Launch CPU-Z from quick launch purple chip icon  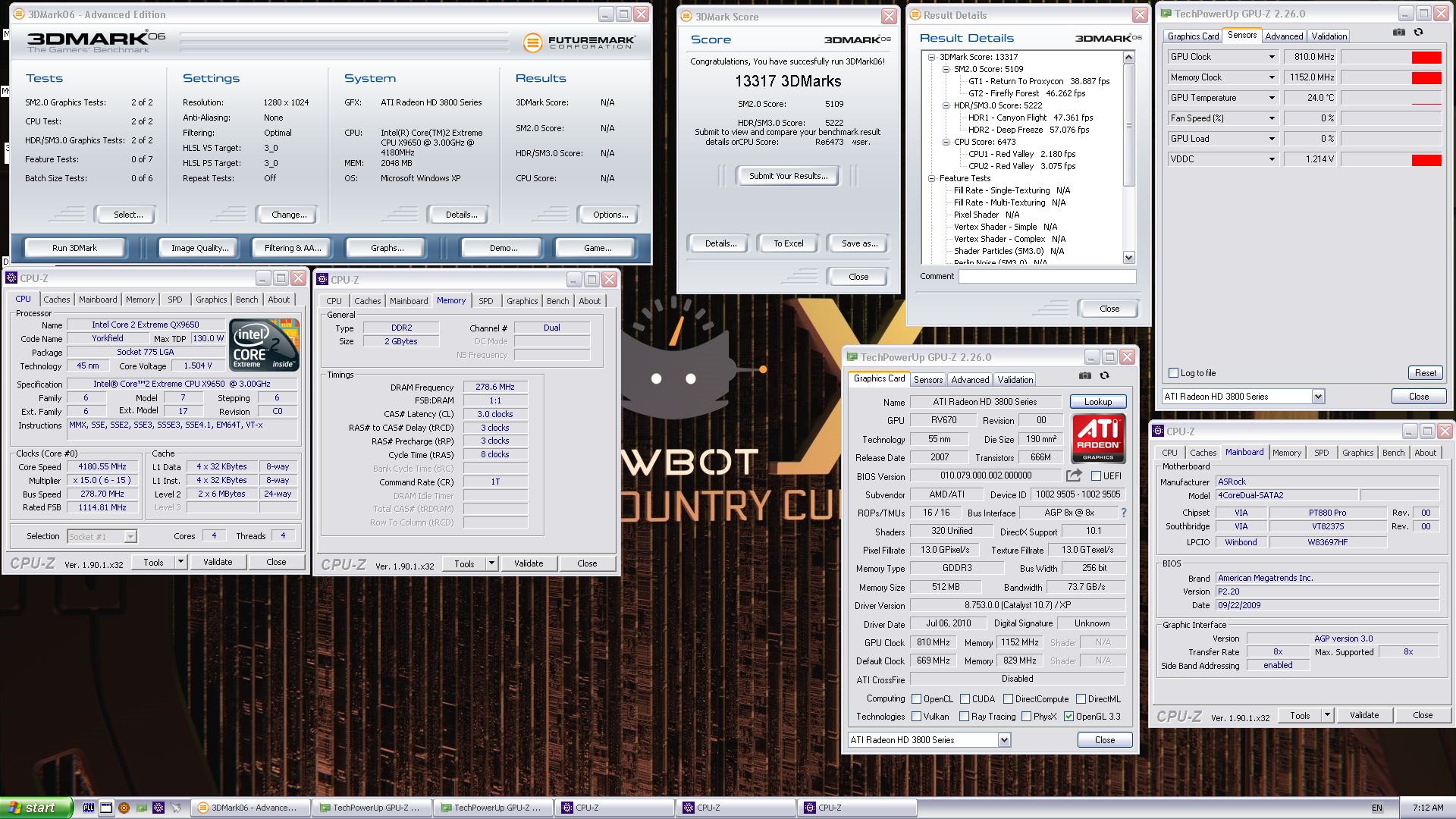[158, 808]
